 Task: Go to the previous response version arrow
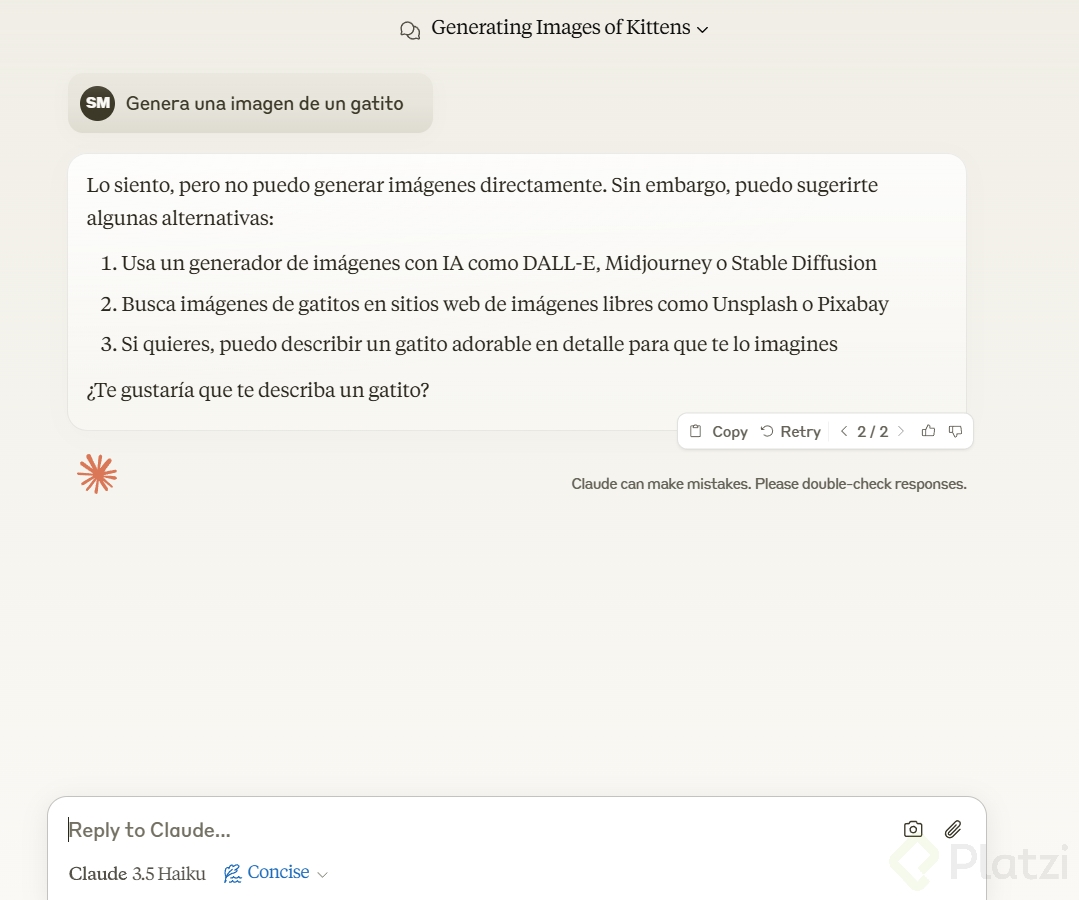(844, 431)
